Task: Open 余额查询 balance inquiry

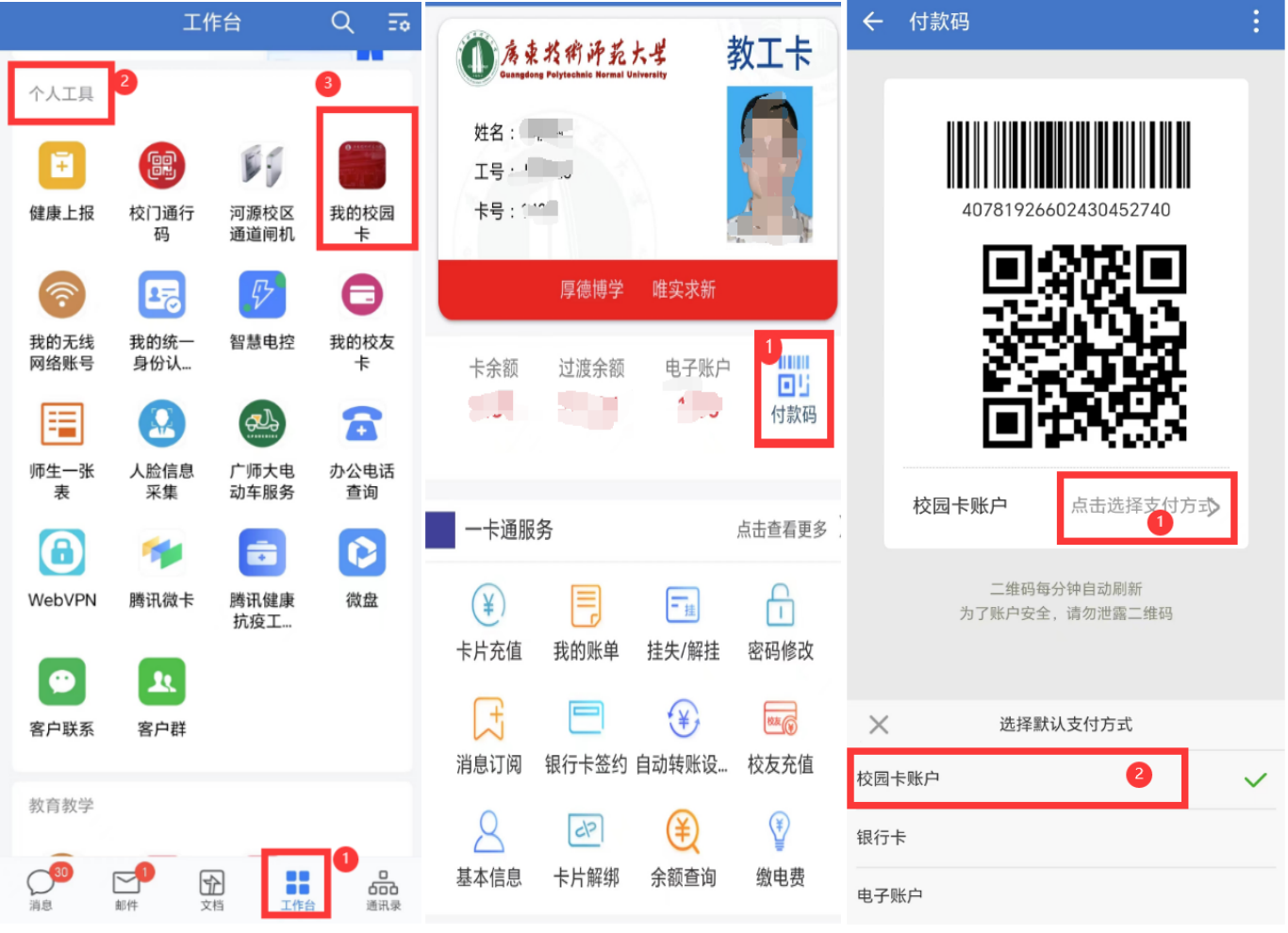Action: point(683,849)
